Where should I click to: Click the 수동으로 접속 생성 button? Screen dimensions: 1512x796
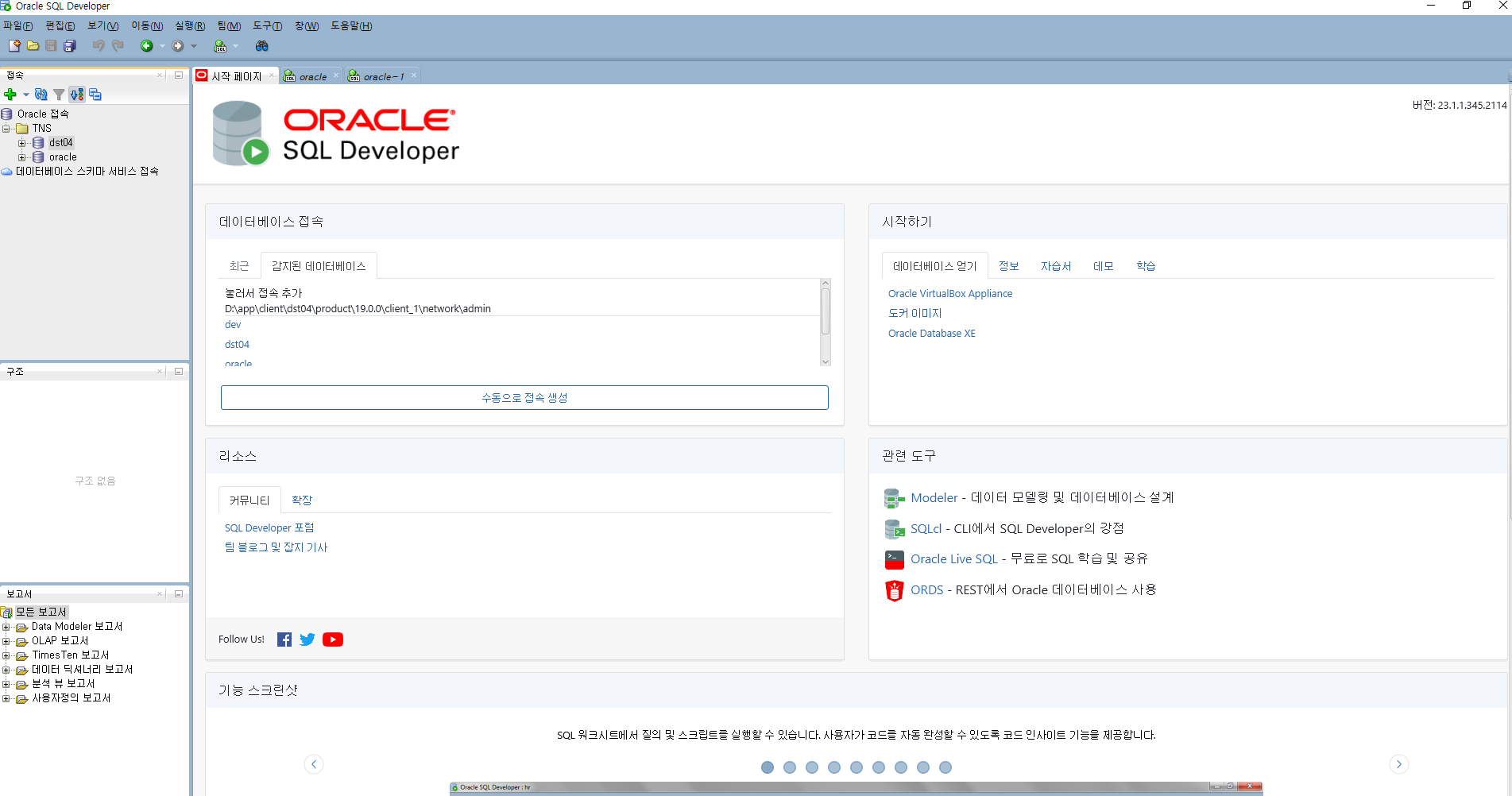tap(524, 398)
